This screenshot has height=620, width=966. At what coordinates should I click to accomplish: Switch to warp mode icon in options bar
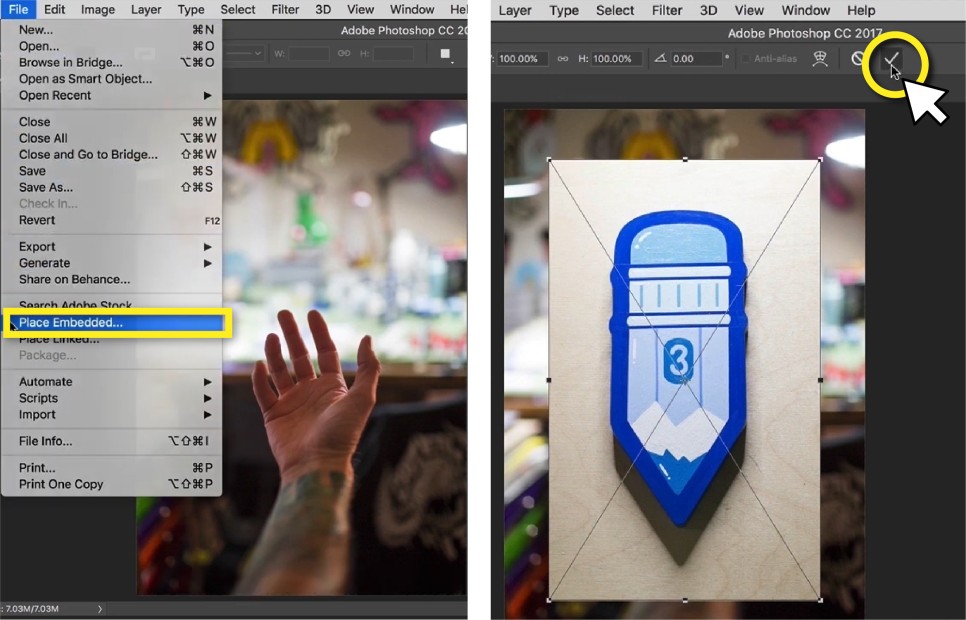point(819,59)
